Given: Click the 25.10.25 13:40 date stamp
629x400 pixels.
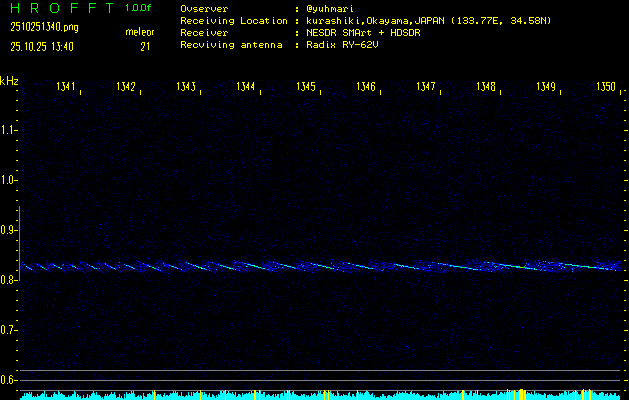Looking at the screenshot, I should [46, 46].
